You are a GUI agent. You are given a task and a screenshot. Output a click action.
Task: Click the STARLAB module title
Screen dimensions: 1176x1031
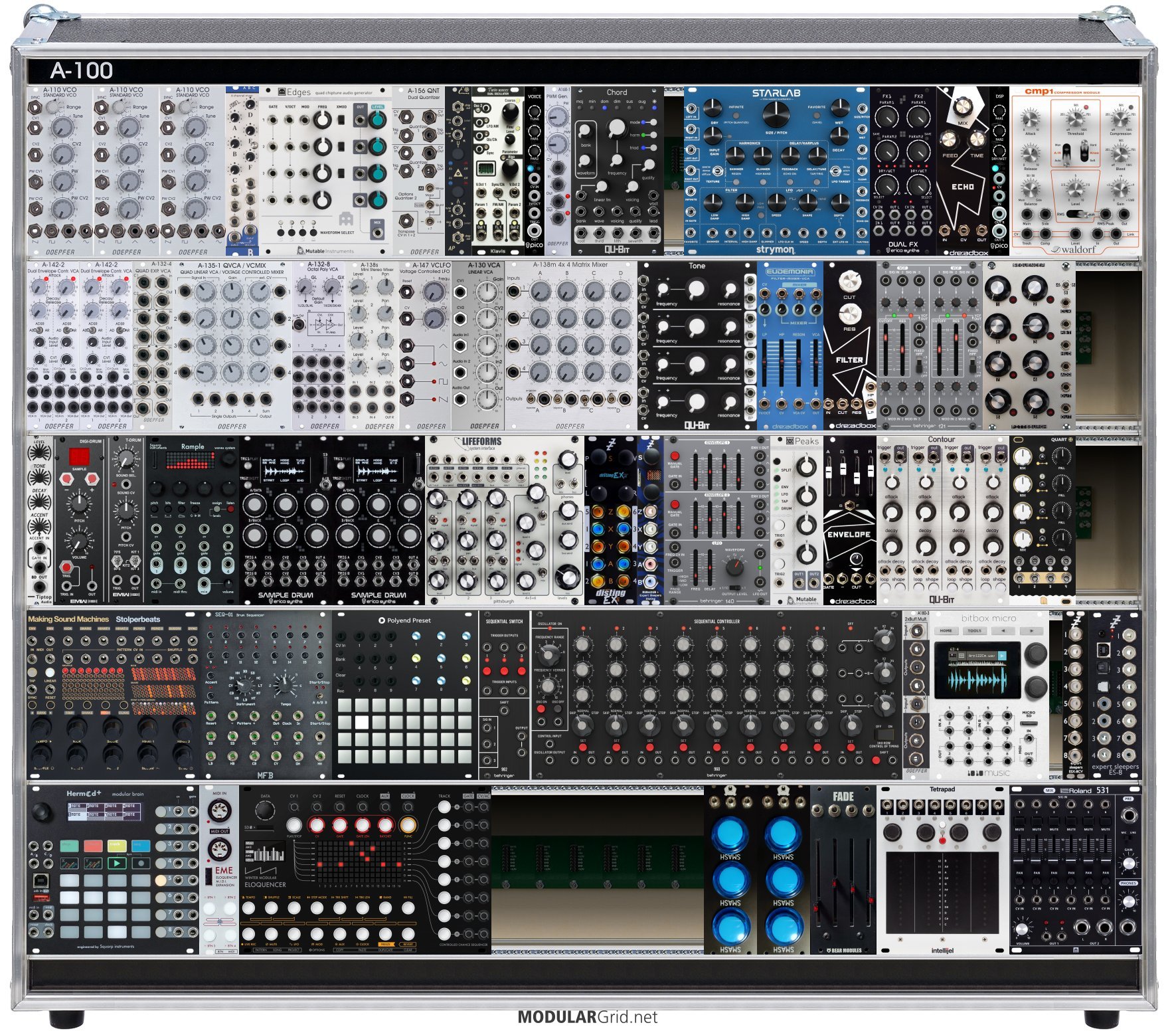click(x=776, y=93)
